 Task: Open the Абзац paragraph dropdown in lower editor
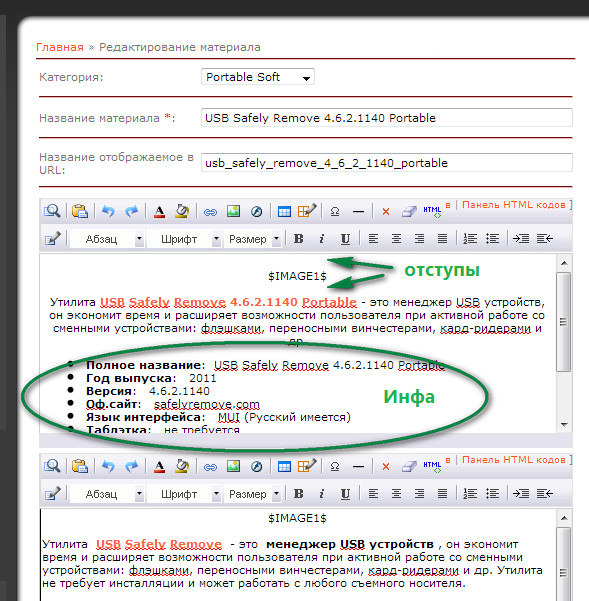tap(107, 494)
